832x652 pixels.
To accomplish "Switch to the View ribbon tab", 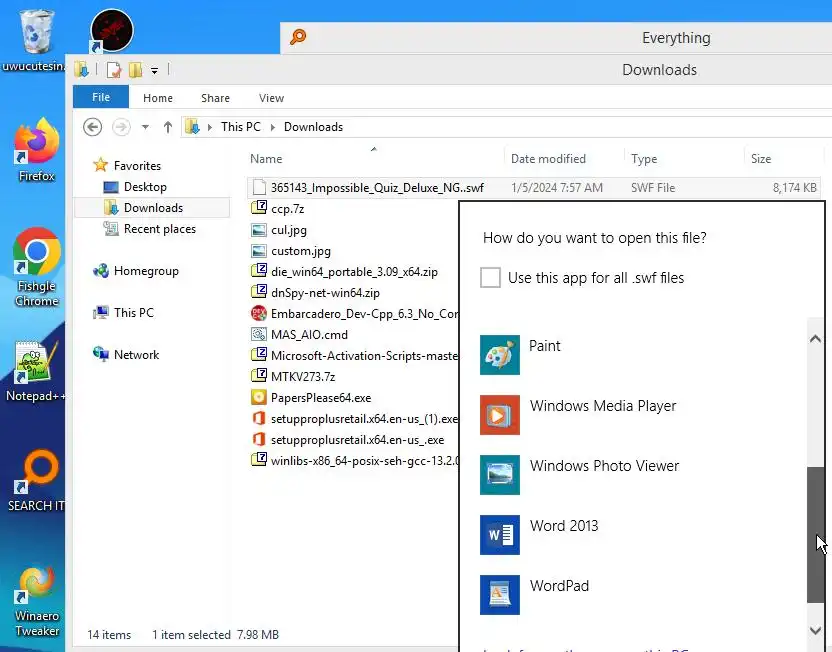I will [271, 98].
